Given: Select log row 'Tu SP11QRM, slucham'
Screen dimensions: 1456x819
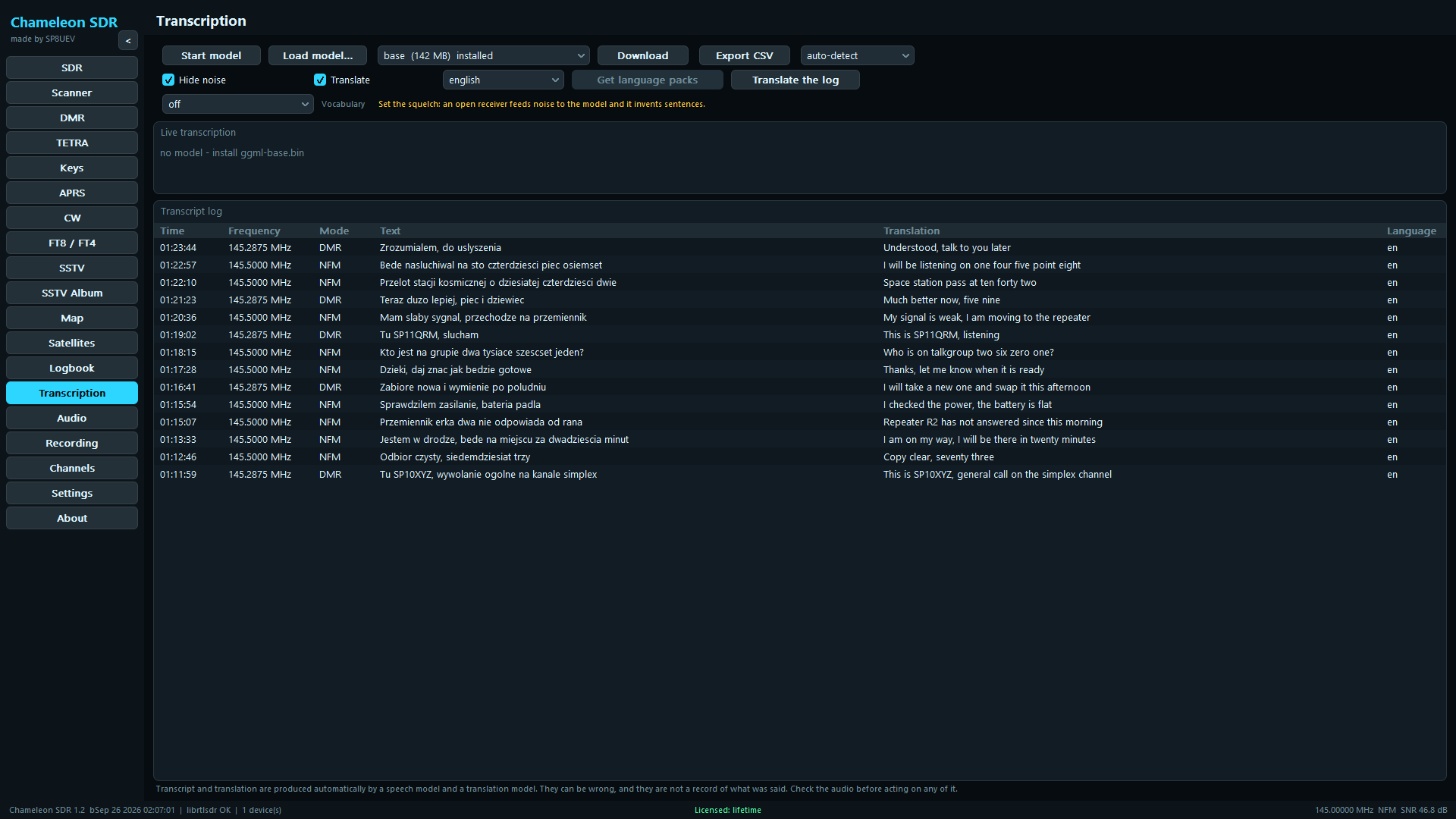Looking at the screenshot, I should pos(799,335).
